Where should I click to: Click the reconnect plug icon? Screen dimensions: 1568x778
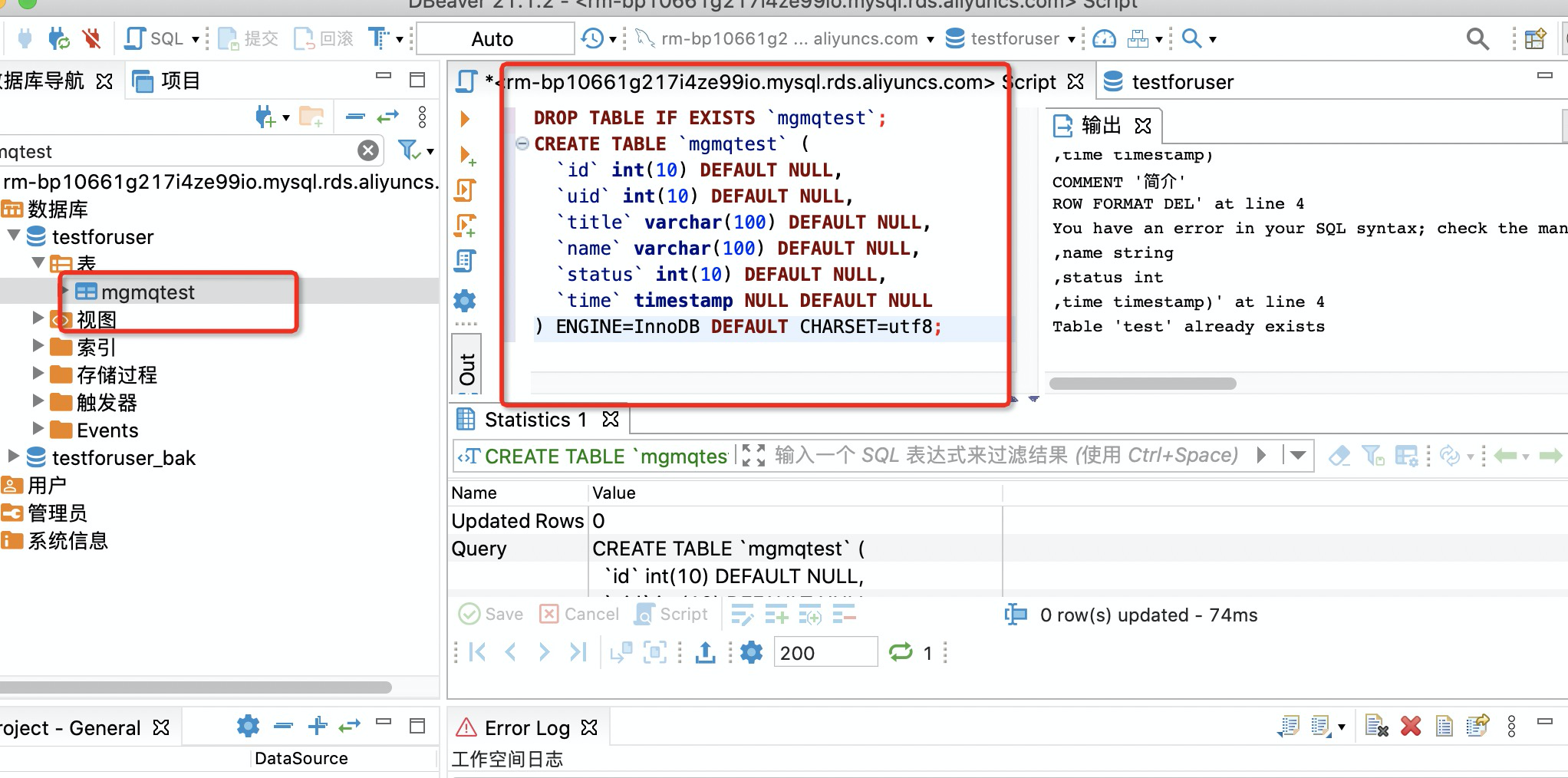59,38
